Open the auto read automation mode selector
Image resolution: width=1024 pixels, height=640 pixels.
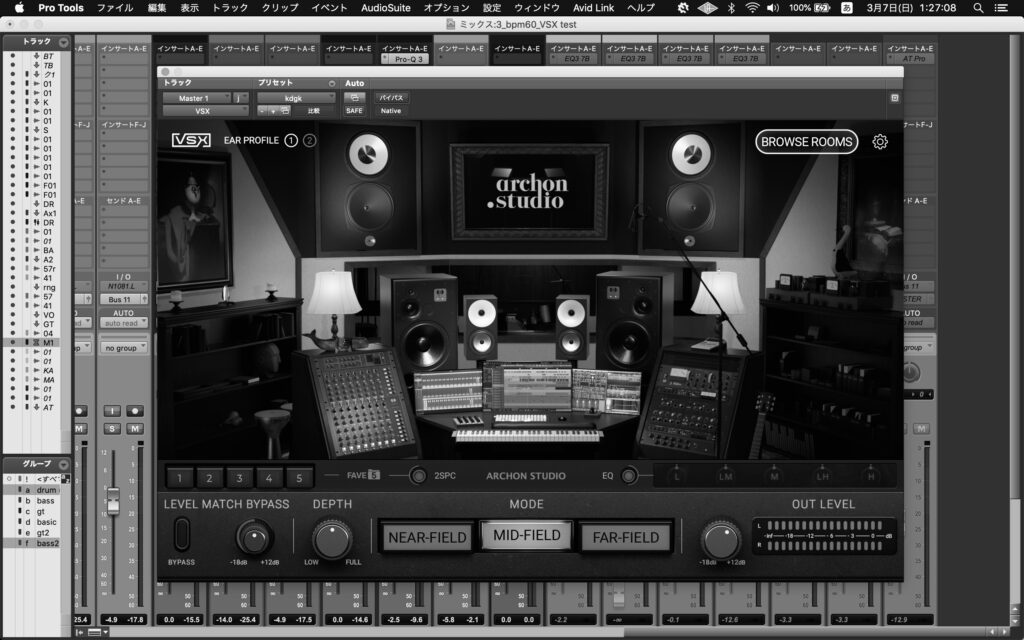123,323
